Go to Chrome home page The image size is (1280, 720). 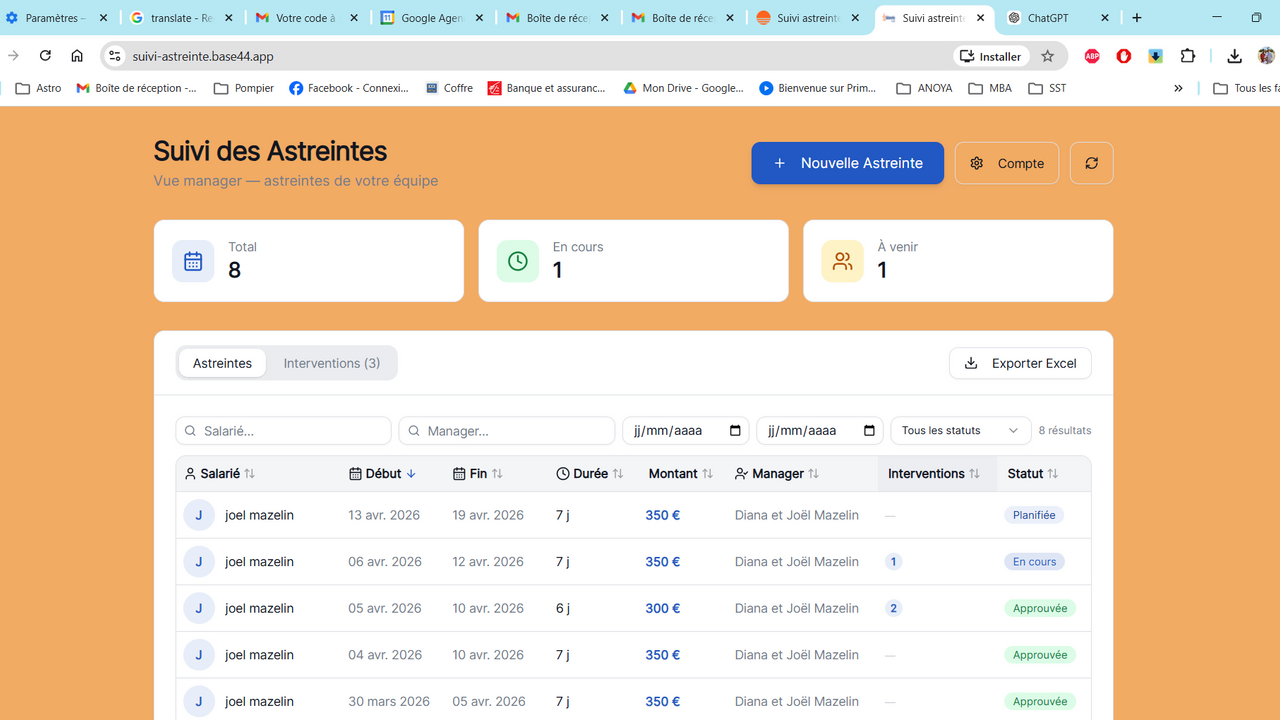[x=77, y=56]
